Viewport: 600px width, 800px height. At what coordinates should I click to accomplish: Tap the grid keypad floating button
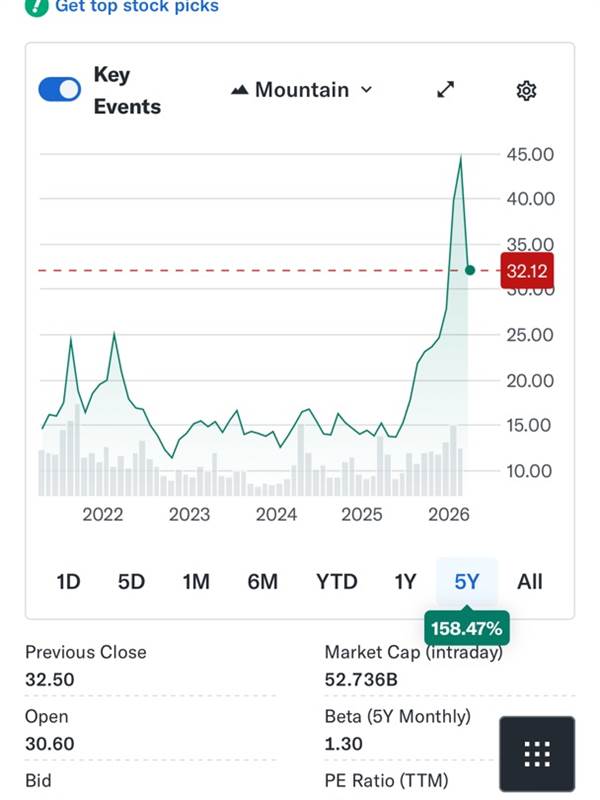pyautogui.click(x=537, y=754)
